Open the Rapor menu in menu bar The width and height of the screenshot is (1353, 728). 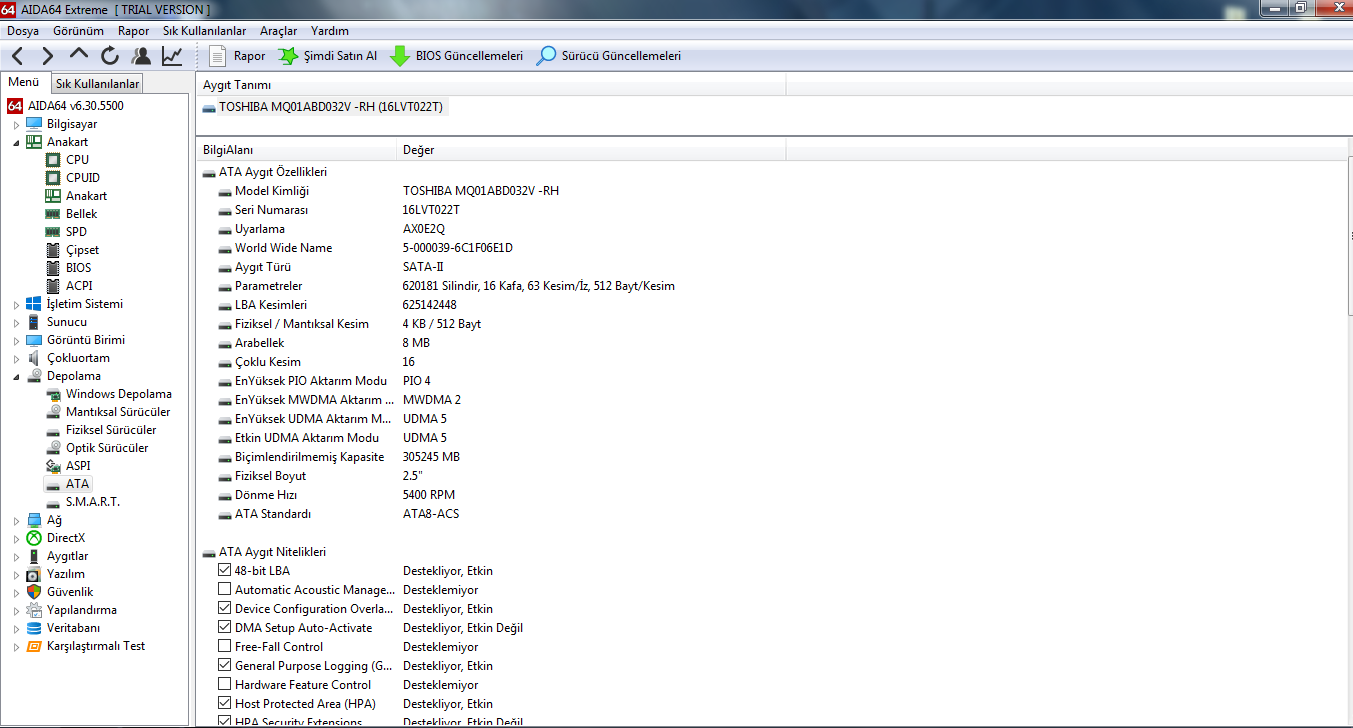coord(133,31)
